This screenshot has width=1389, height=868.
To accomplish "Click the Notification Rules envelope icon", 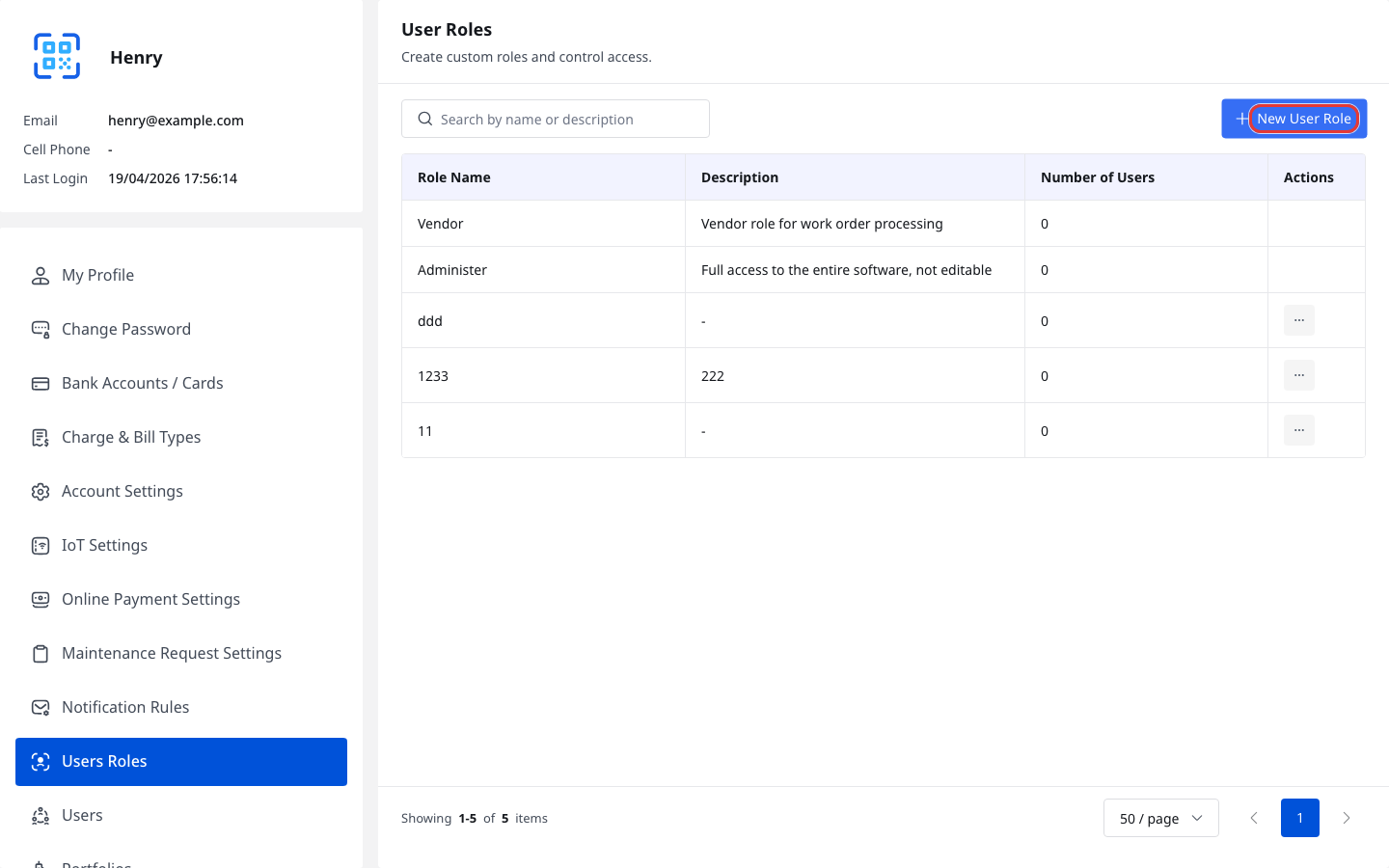I will pyautogui.click(x=41, y=708).
